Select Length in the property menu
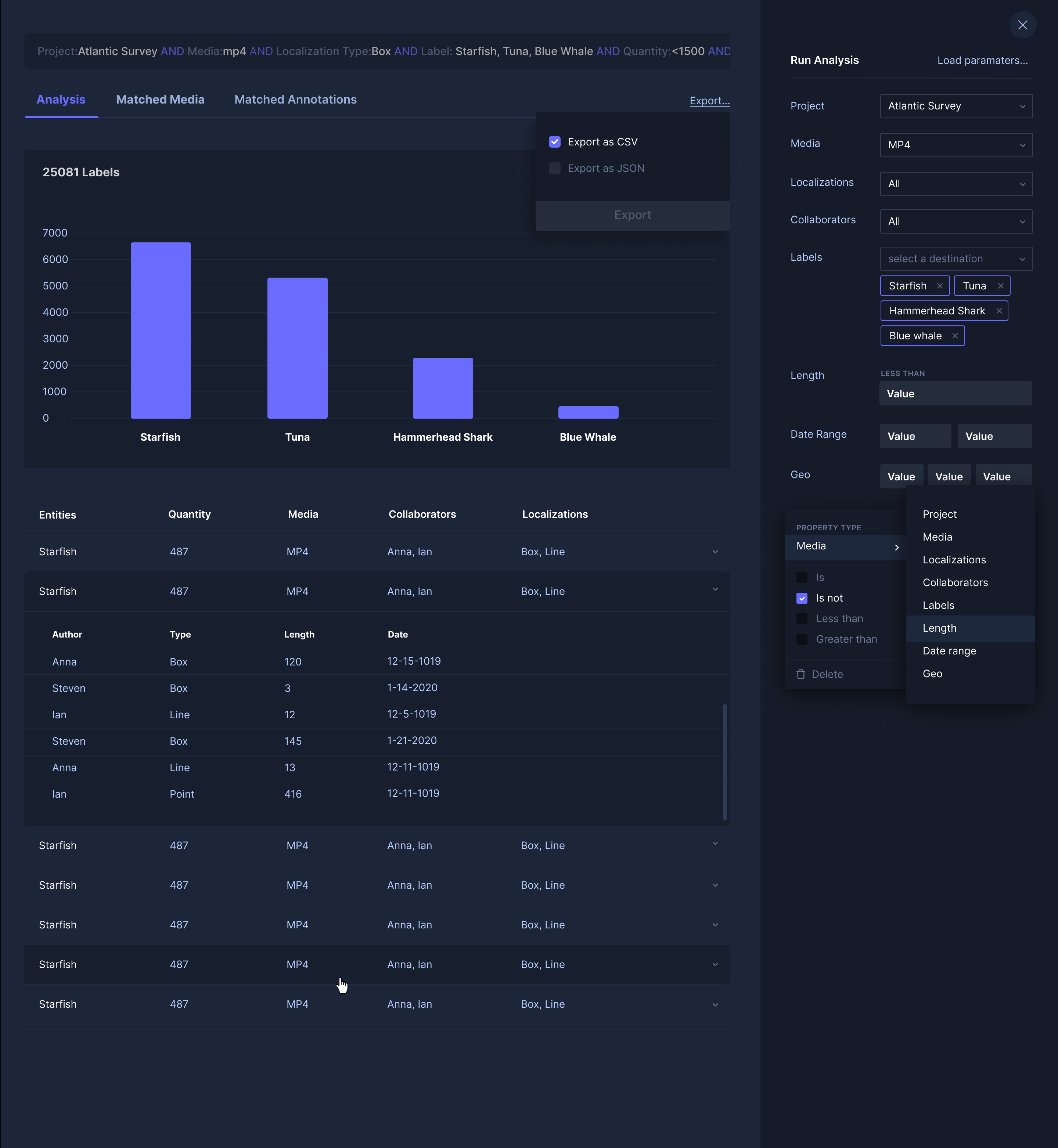The image size is (1058, 1148). pos(939,628)
